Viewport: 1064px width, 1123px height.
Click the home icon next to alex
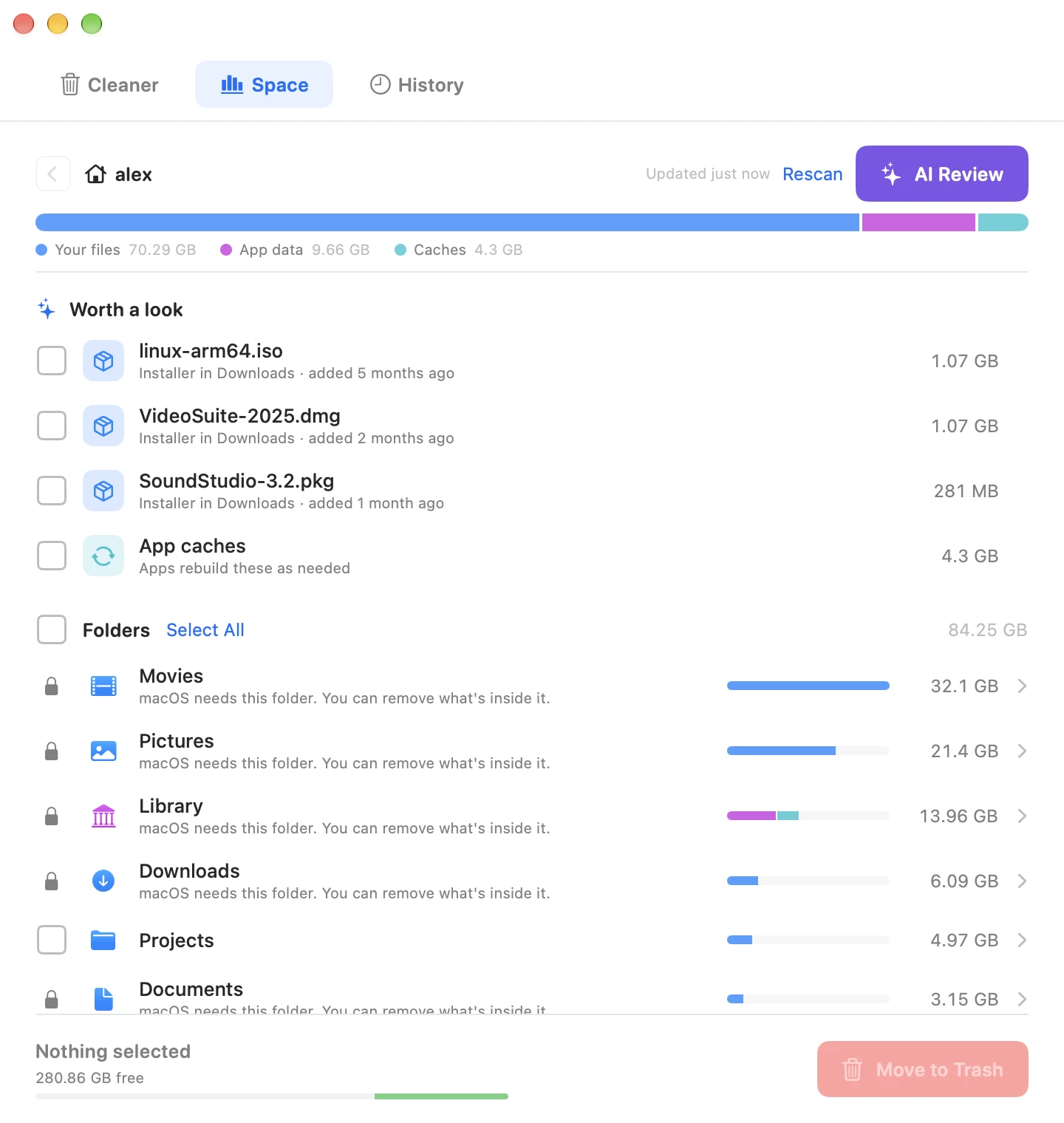[95, 174]
